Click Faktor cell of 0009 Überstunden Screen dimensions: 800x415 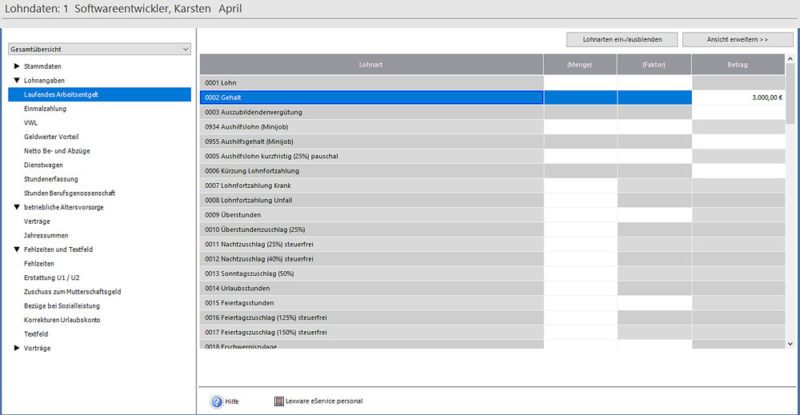[654, 215]
